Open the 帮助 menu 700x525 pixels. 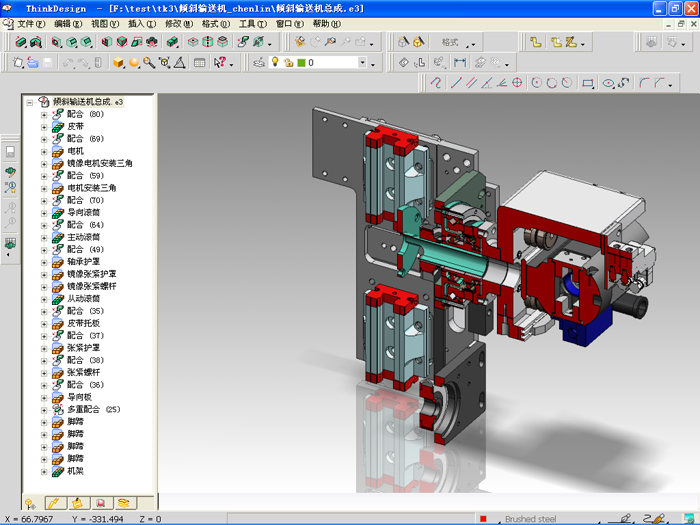pos(326,23)
